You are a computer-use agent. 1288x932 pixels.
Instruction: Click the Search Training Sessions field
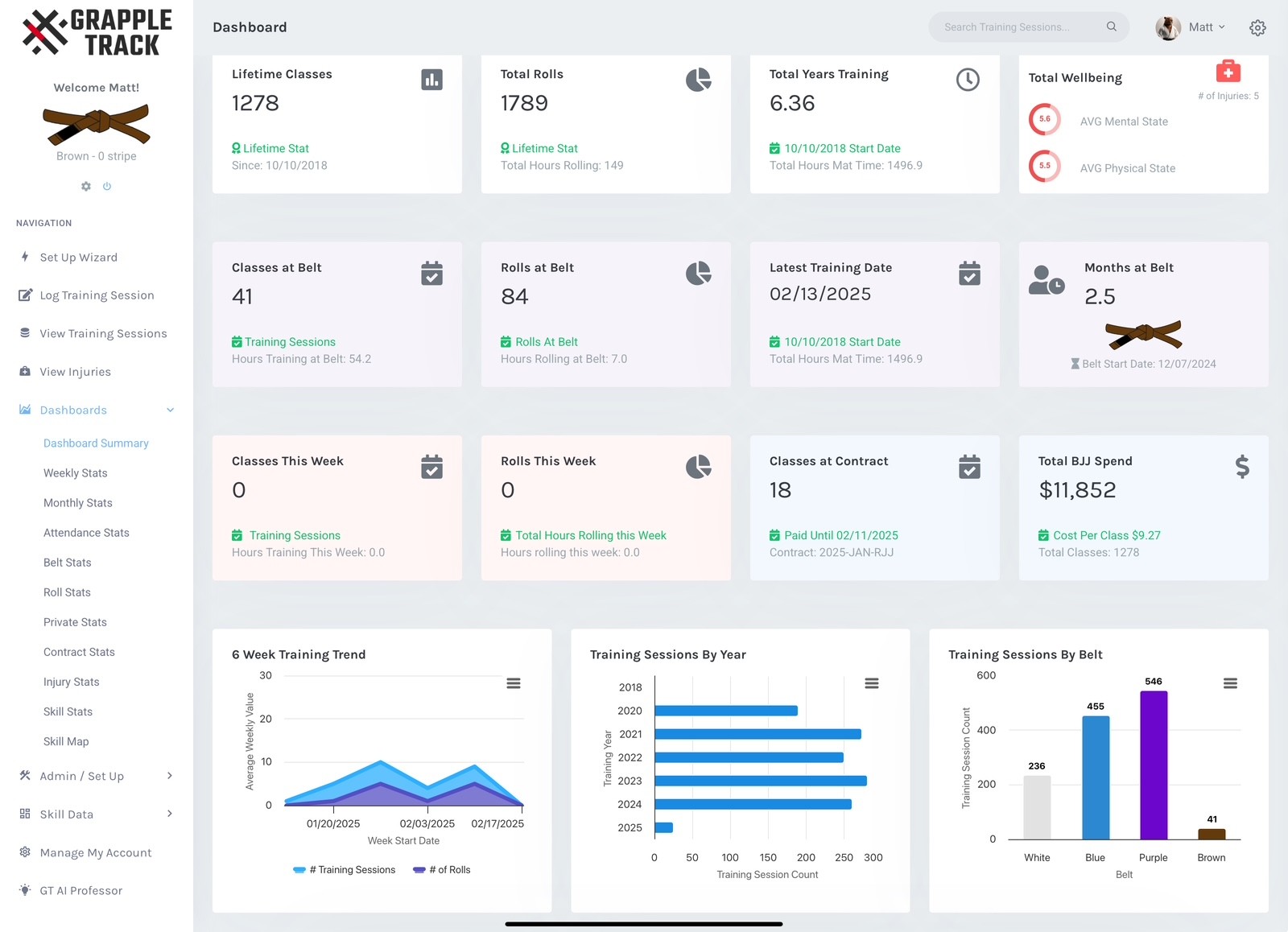[1018, 27]
